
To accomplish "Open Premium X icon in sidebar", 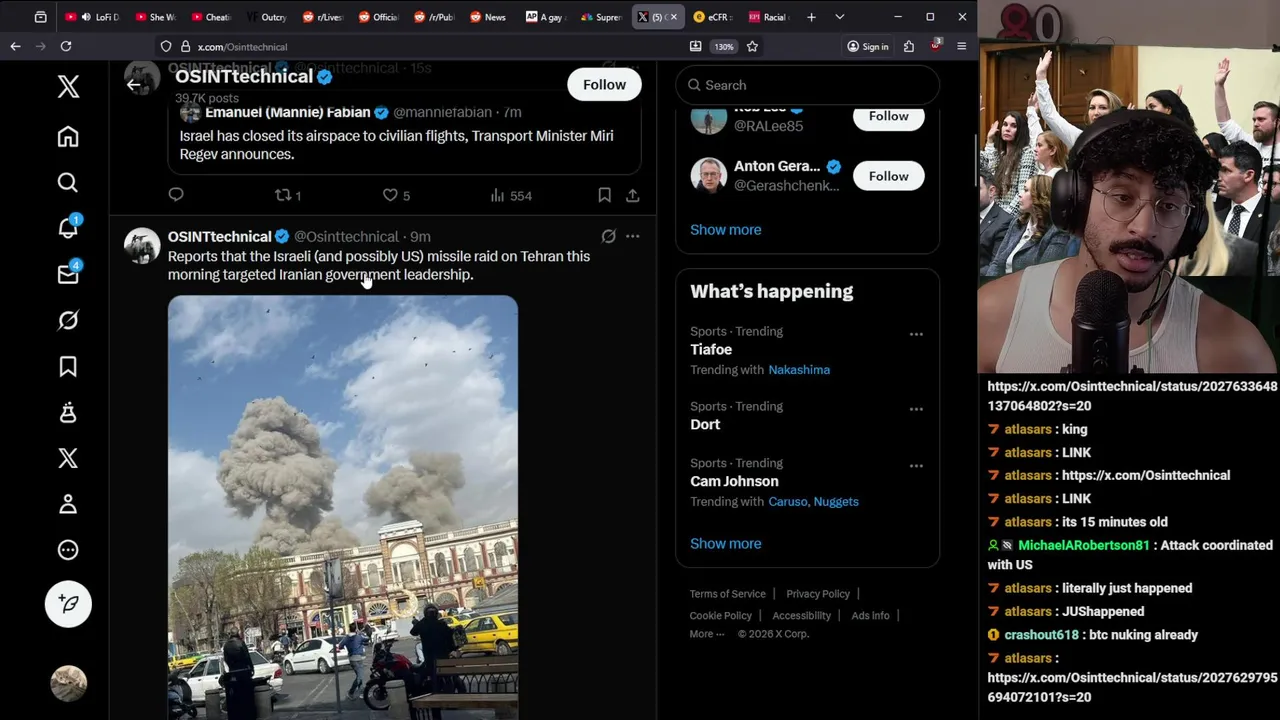I will [68, 458].
